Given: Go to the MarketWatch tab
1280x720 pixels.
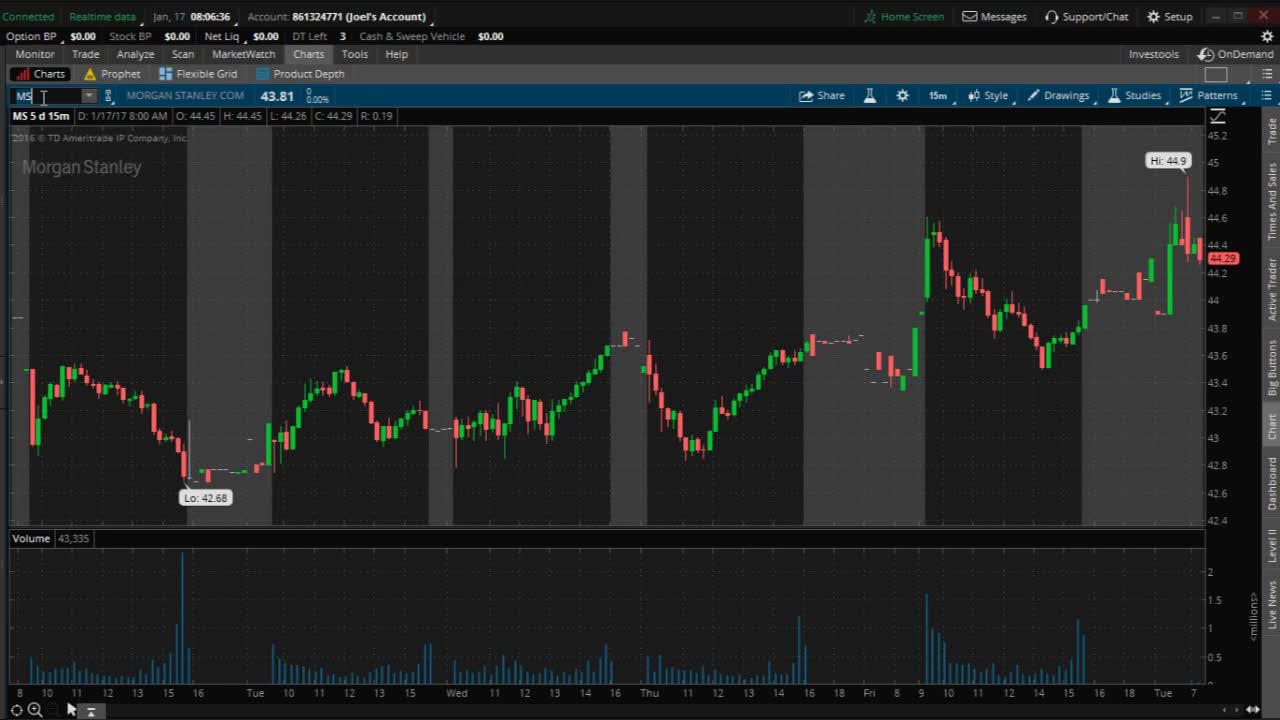Looking at the screenshot, I should pos(243,54).
